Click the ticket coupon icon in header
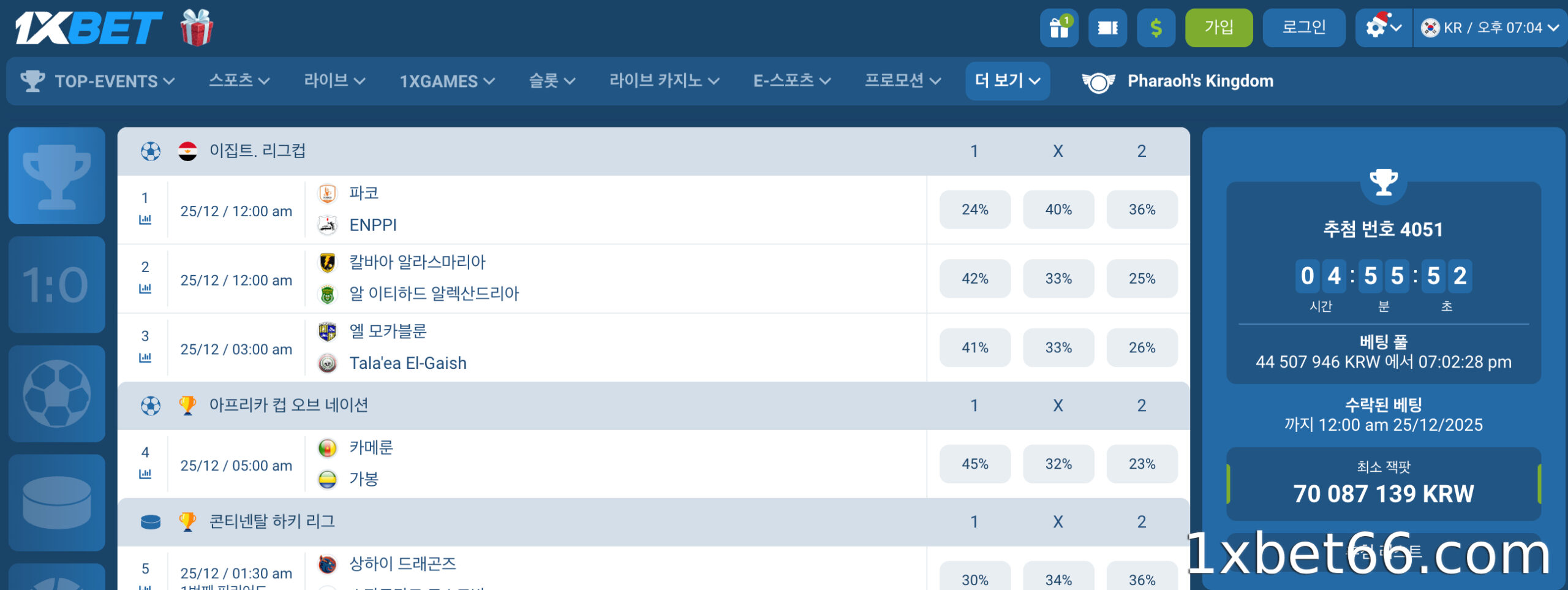Viewport: 1568px width, 590px height. [1107, 27]
